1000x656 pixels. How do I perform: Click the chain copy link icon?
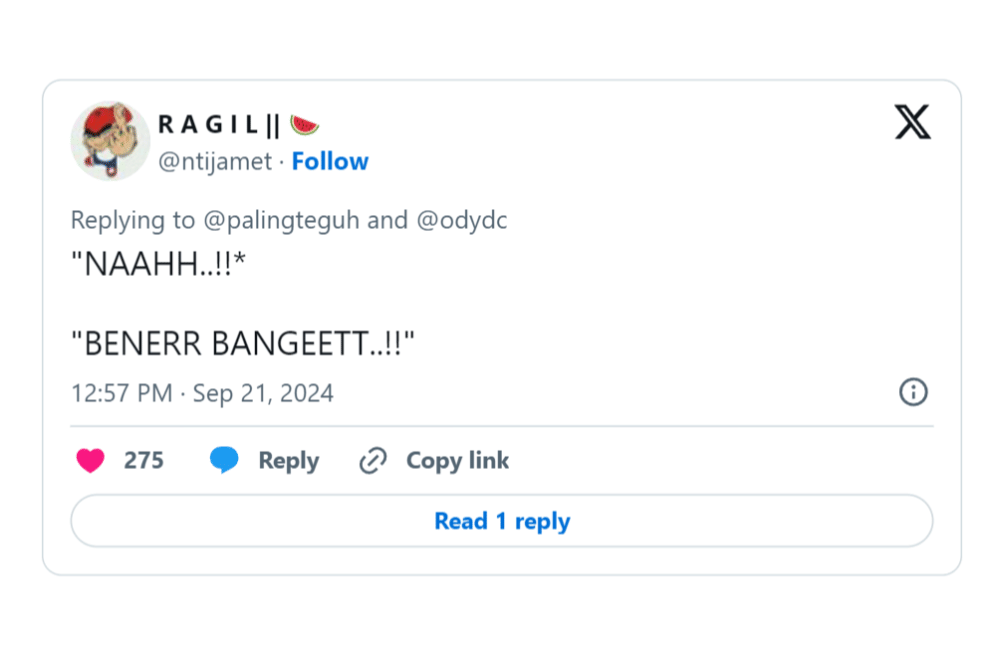(373, 461)
